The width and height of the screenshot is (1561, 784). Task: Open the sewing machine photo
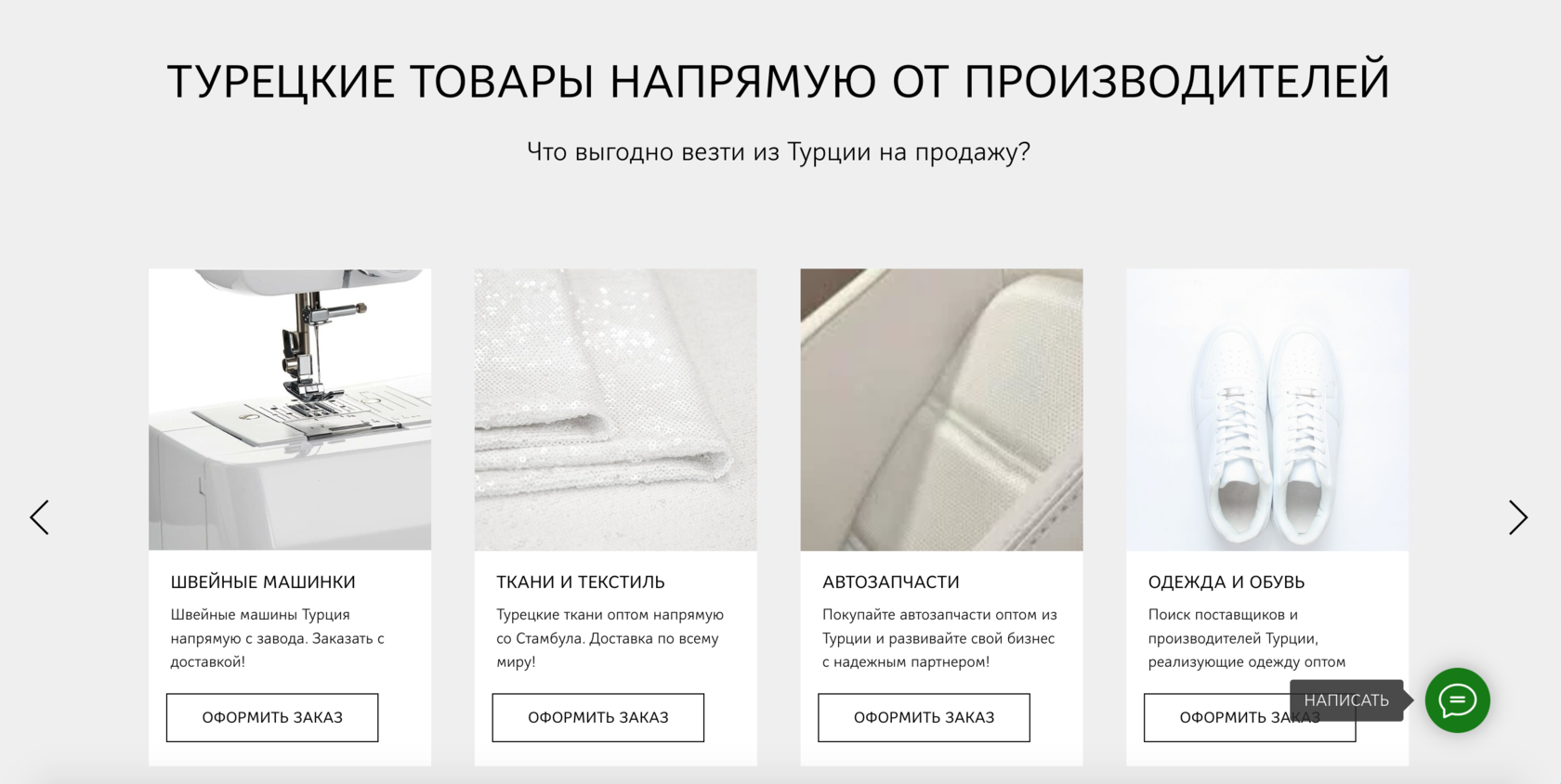(x=290, y=410)
